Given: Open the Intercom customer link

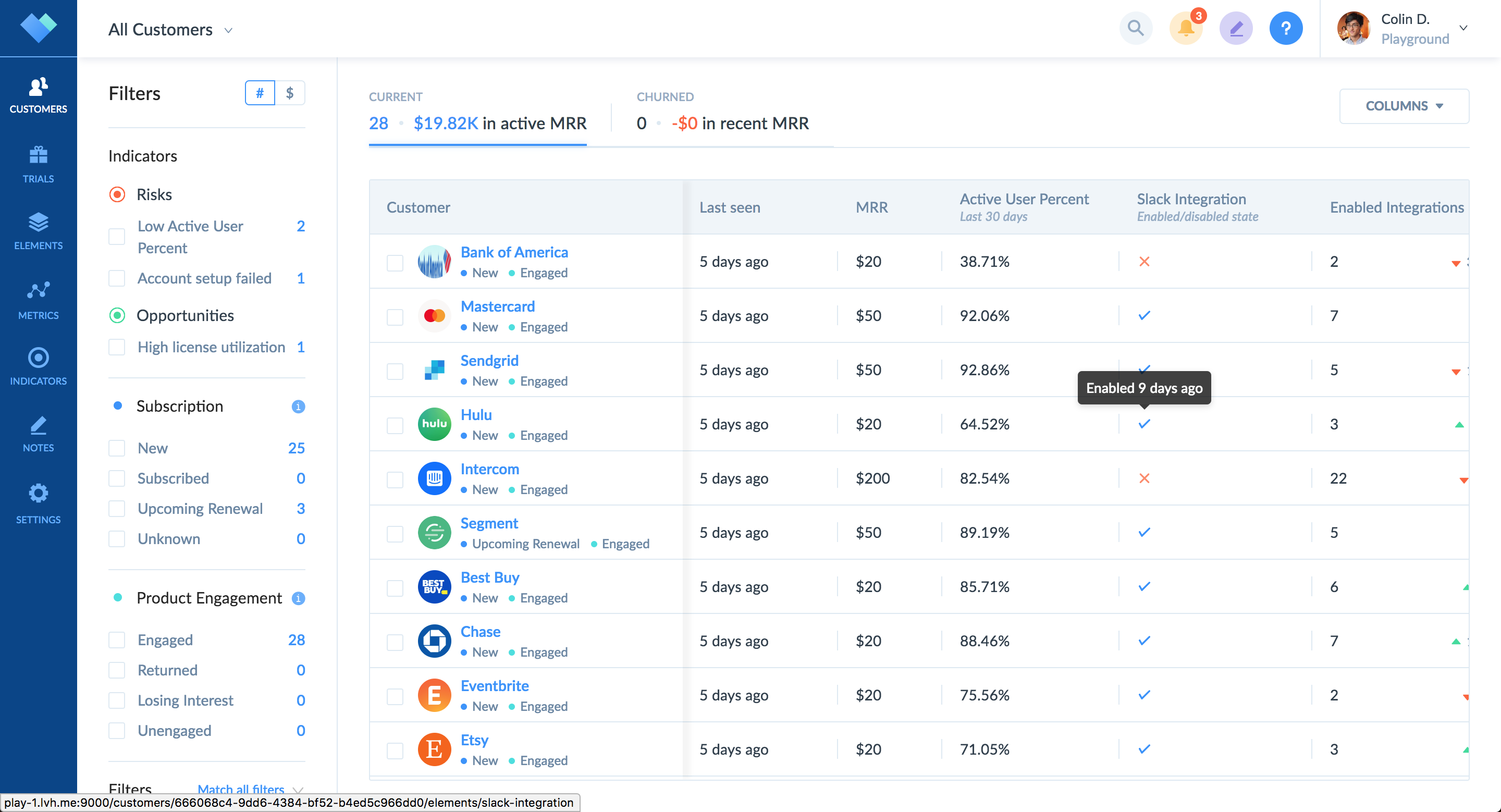Looking at the screenshot, I should tap(489, 469).
